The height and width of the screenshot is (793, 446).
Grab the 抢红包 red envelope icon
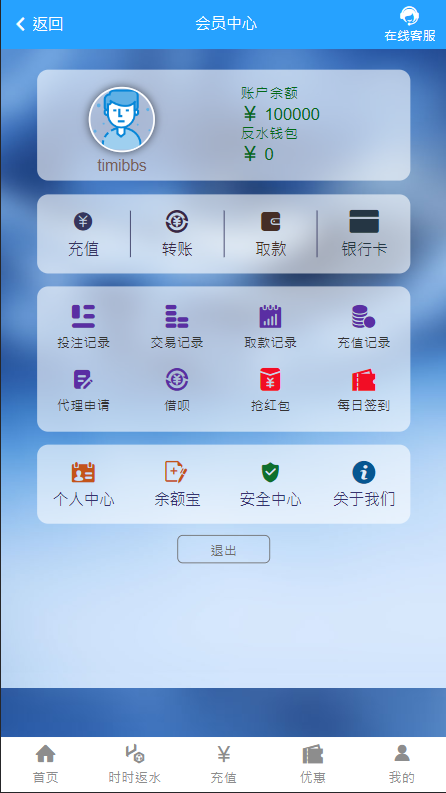click(x=271, y=379)
